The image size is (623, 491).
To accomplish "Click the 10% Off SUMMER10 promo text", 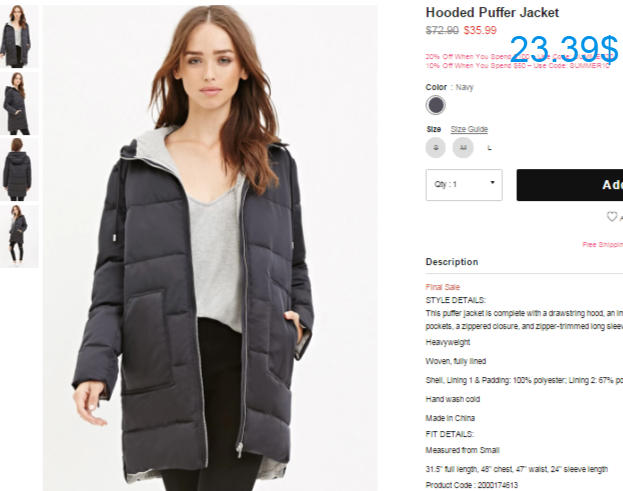I will coord(517,66).
